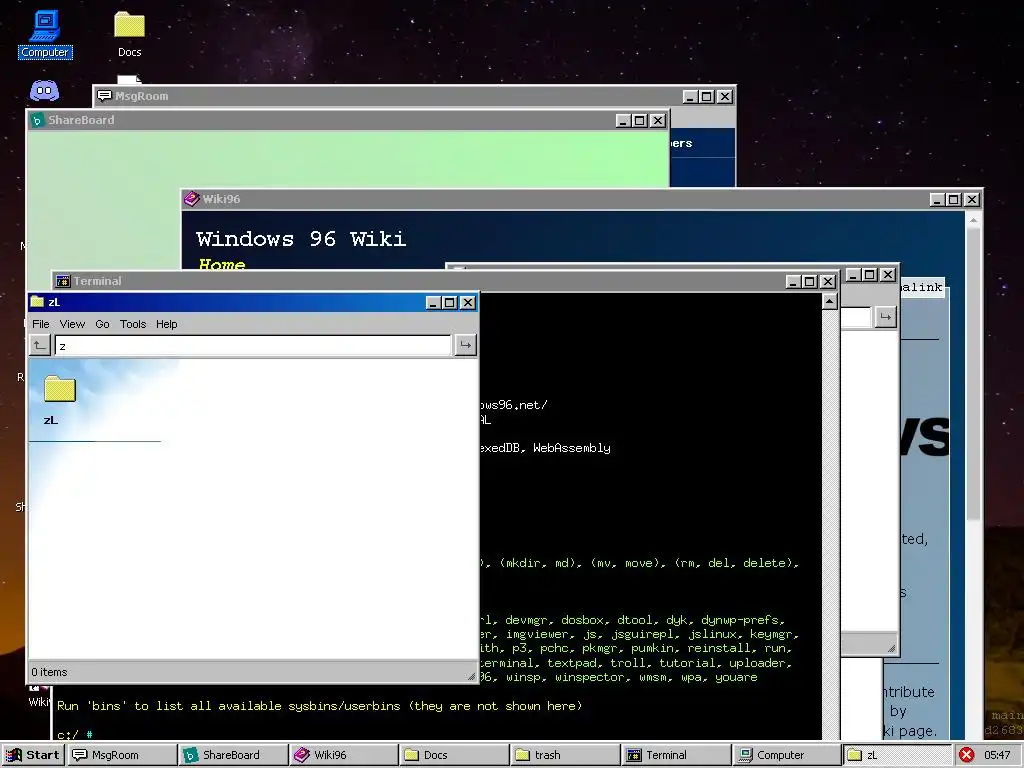This screenshot has height=768, width=1024.
Task: Click the Wiki96 book icon in title bar
Action: click(x=191, y=199)
